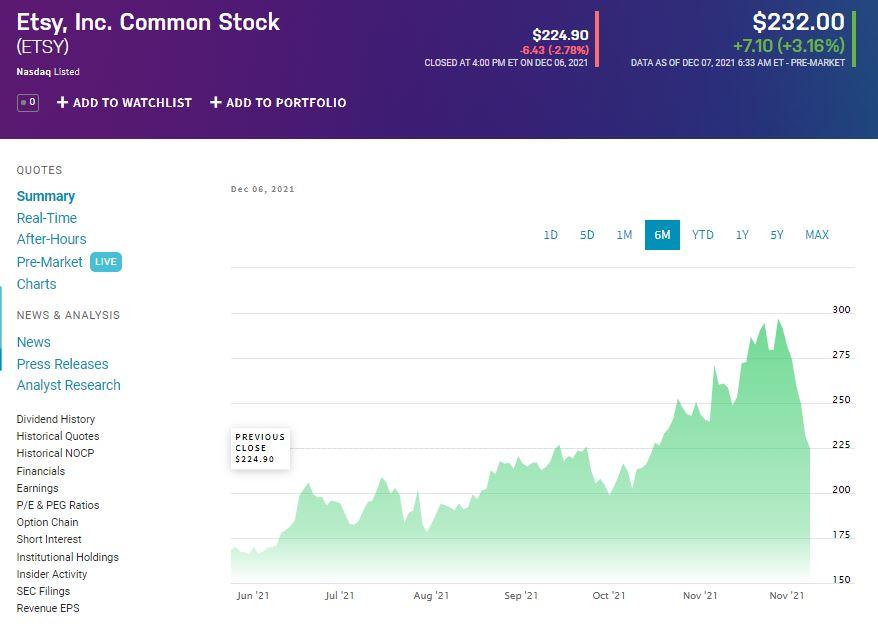Image resolution: width=878 pixels, height=630 pixels.
Task: Open P/E & PEG Ratios
Action: (x=58, y=505)
